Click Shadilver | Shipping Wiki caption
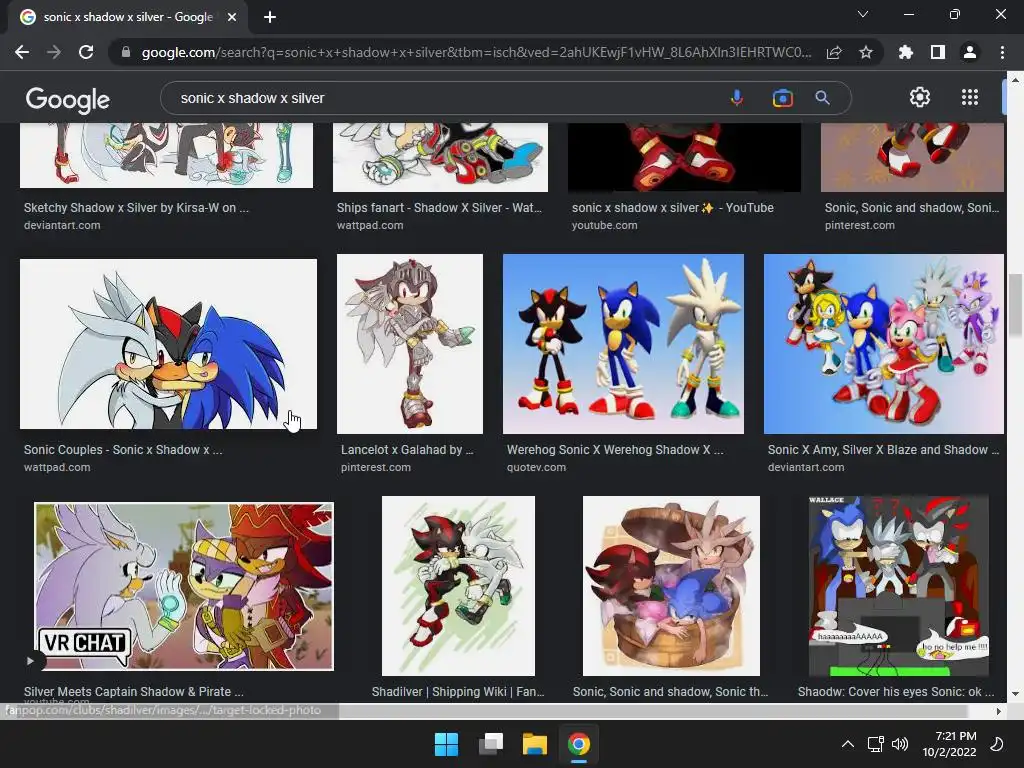Viewport: 1024px width, 768px height. (x=458, y=692)
